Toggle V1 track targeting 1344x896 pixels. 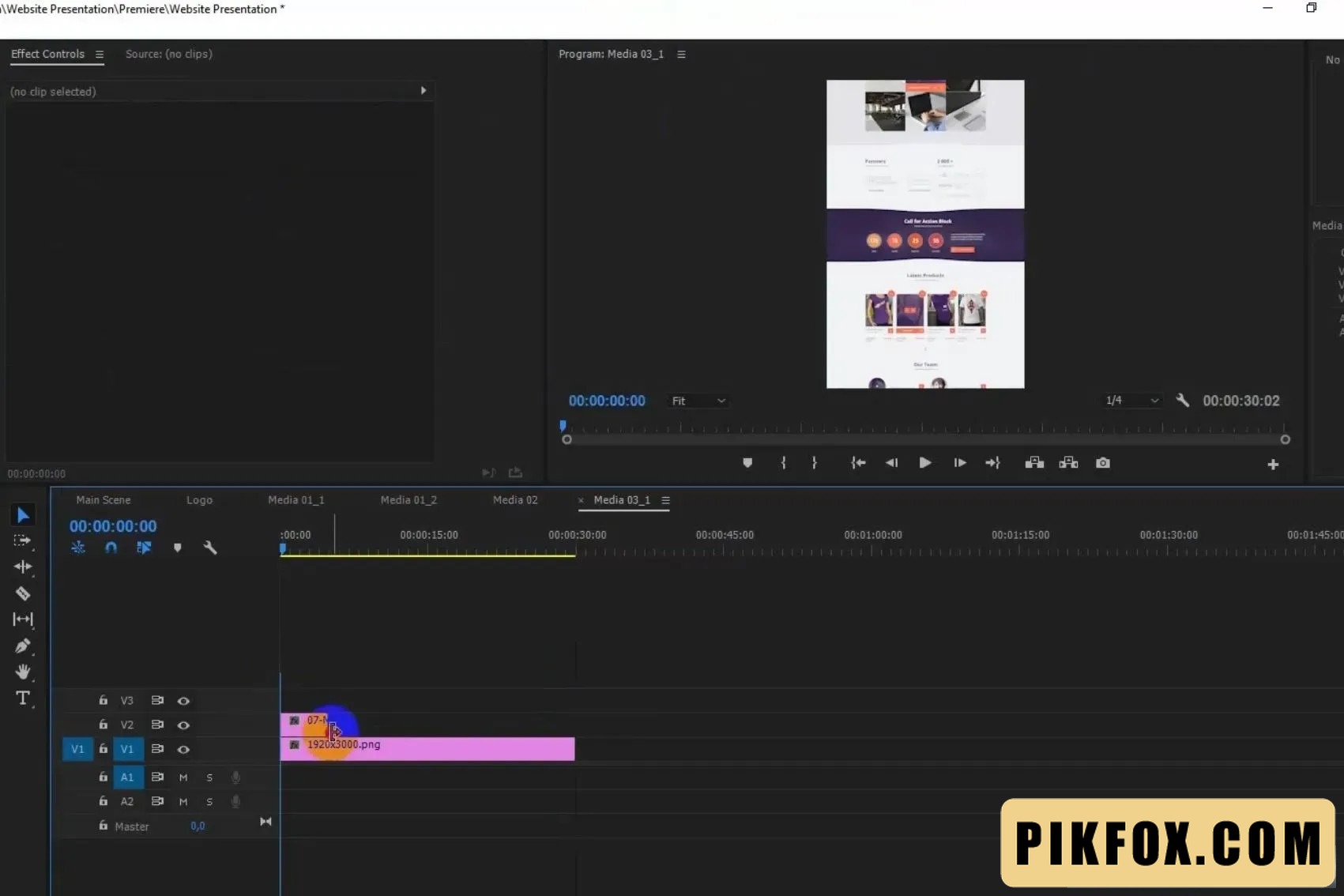tap(127, 749)
